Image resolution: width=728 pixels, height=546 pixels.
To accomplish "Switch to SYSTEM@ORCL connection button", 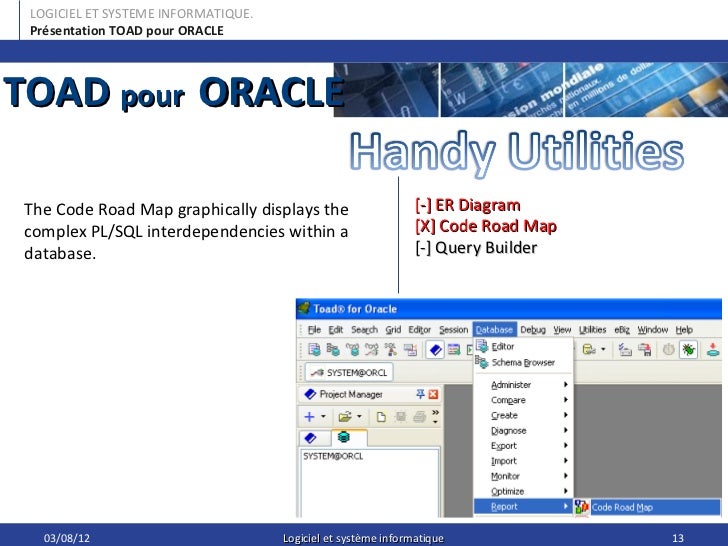I will point(349,372).
